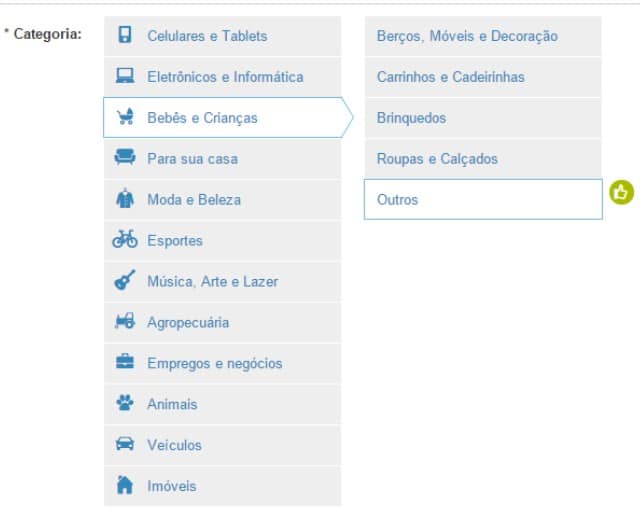Click the tractor icon for Agropecuária
Viewport: 640px width, 521px height.
point(125,322)
